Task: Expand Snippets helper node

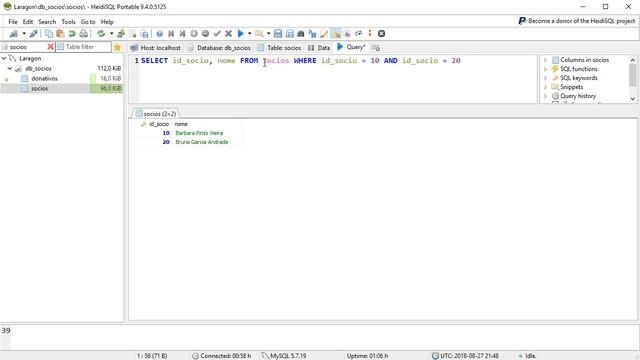Action: (x=545, y=87)
